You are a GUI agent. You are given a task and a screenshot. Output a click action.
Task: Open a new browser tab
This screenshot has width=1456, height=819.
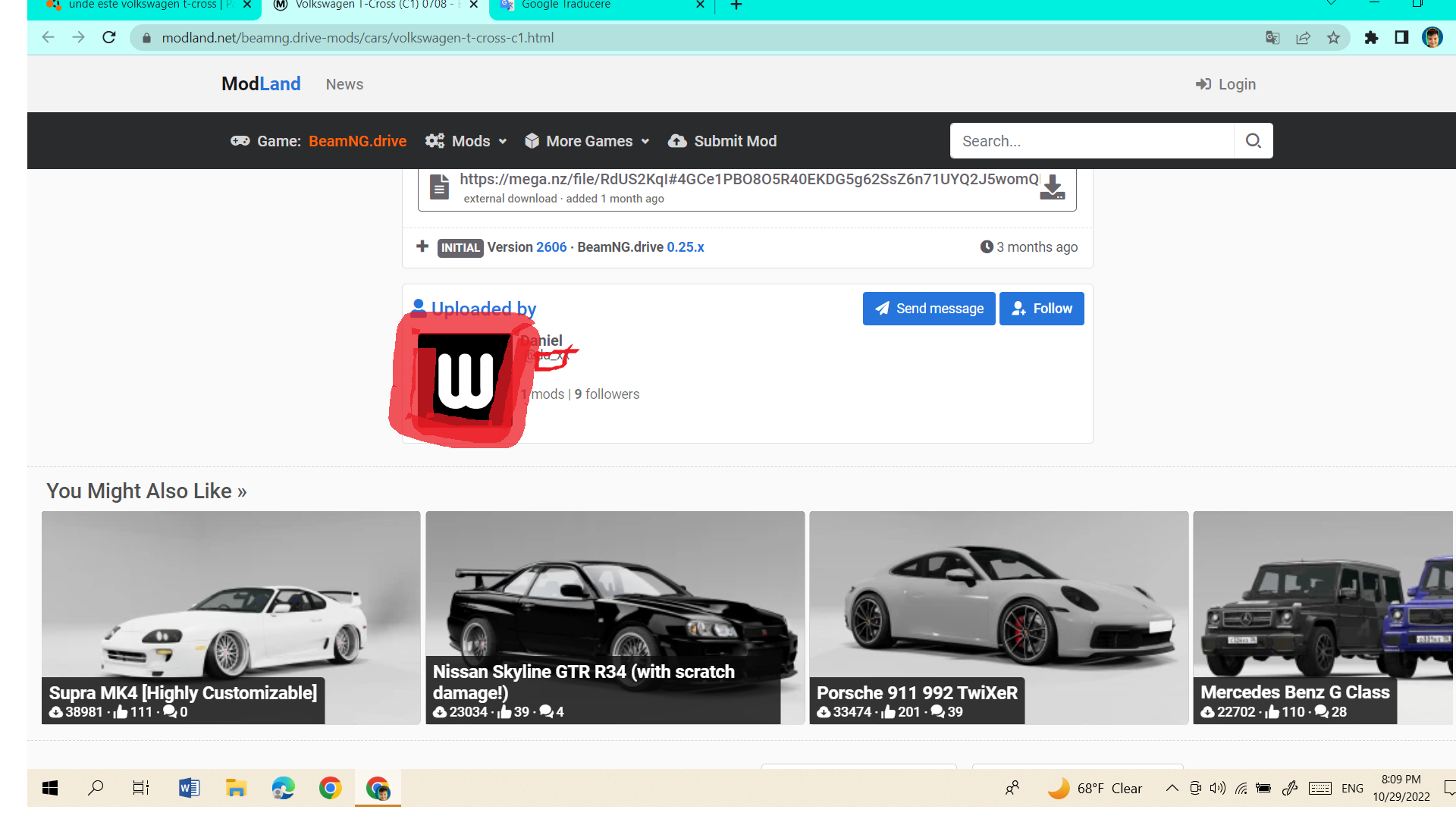(x=736, y=5)
